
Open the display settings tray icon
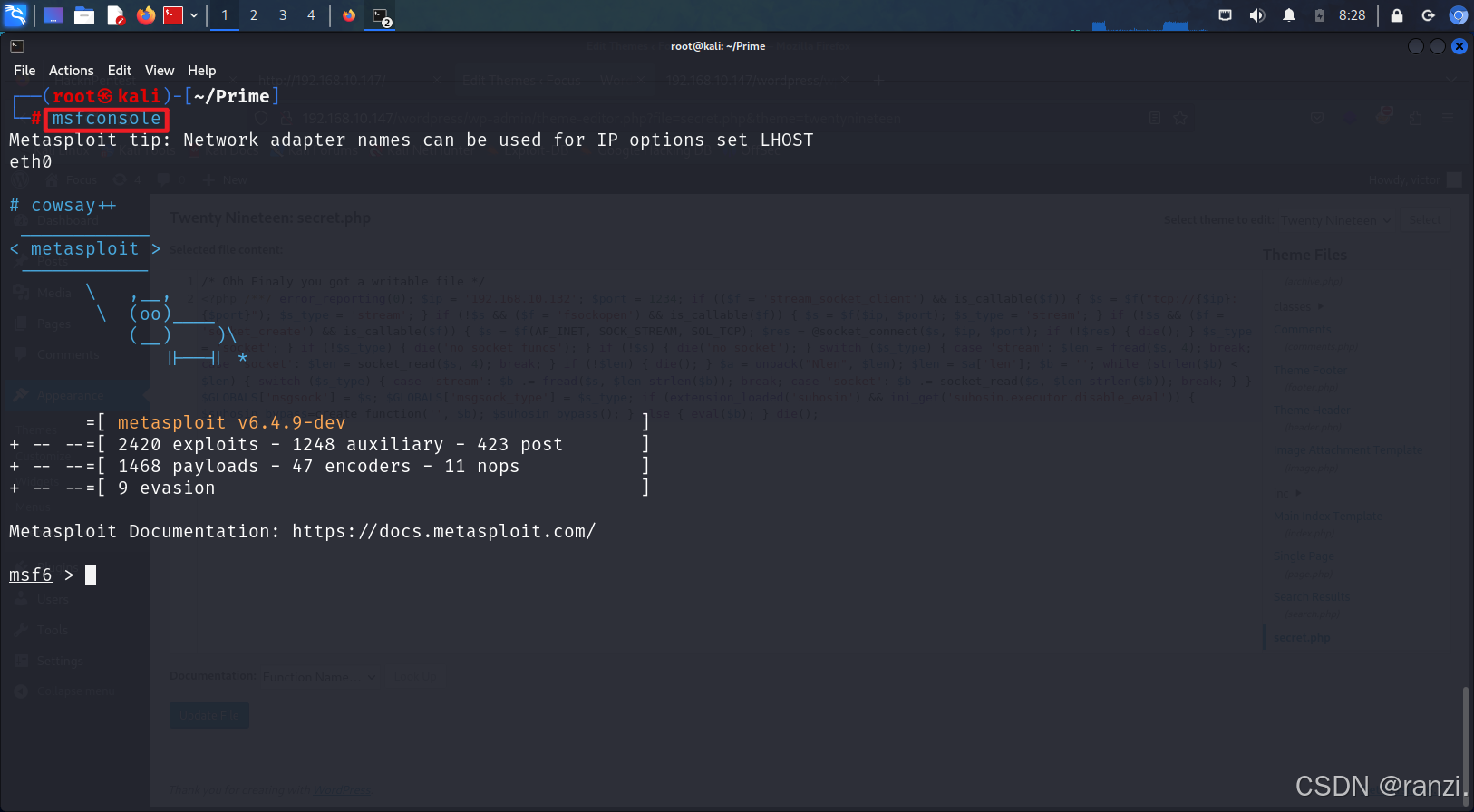[1226, 15]
